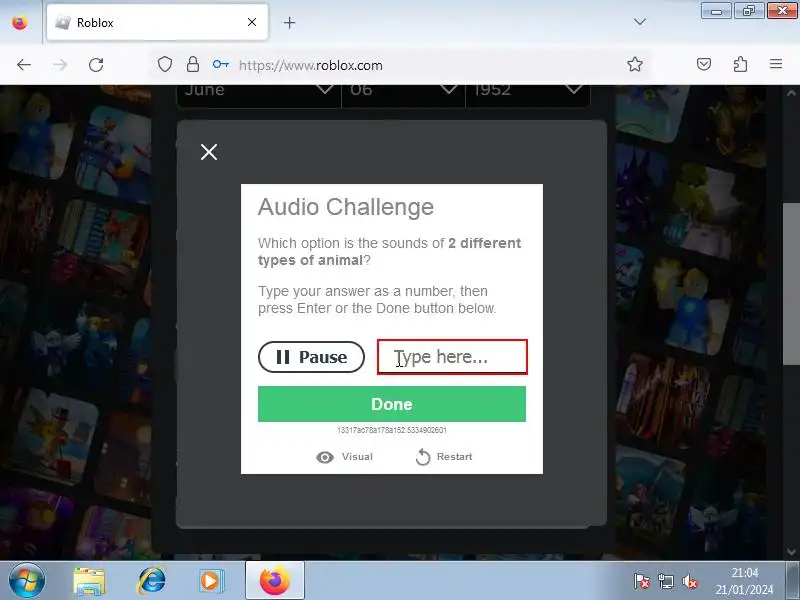The image size is (800, 600).
Task: Open the 1952 year dropdown
Action: (x=528, y=95)
